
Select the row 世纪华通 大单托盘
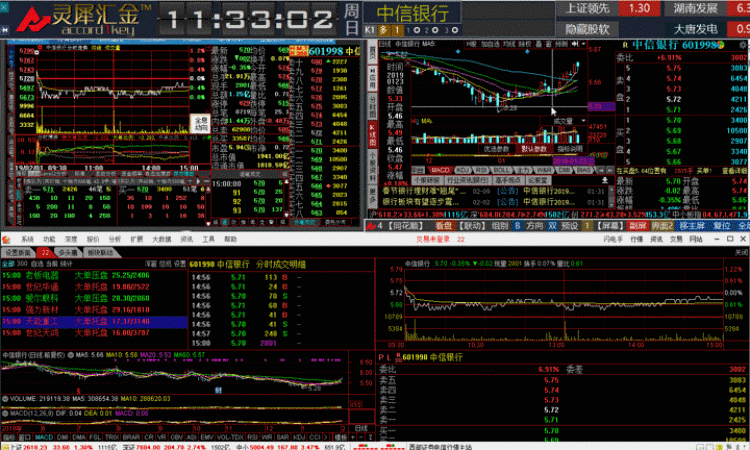(94, 287)
